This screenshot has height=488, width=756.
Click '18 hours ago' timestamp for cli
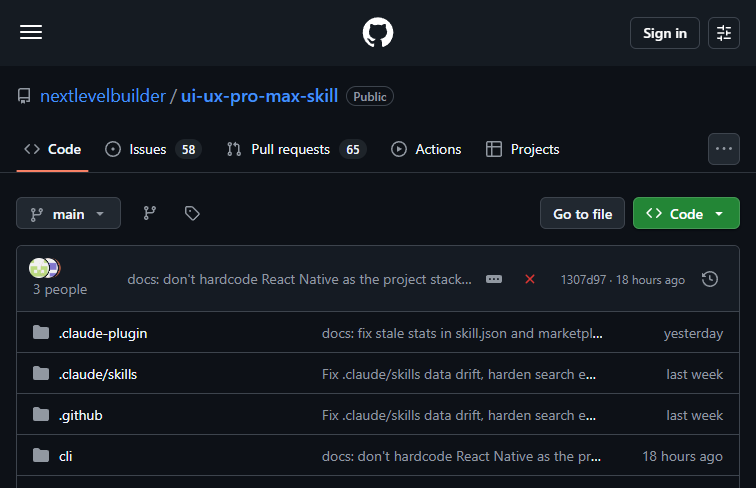[x=682, y=456]
